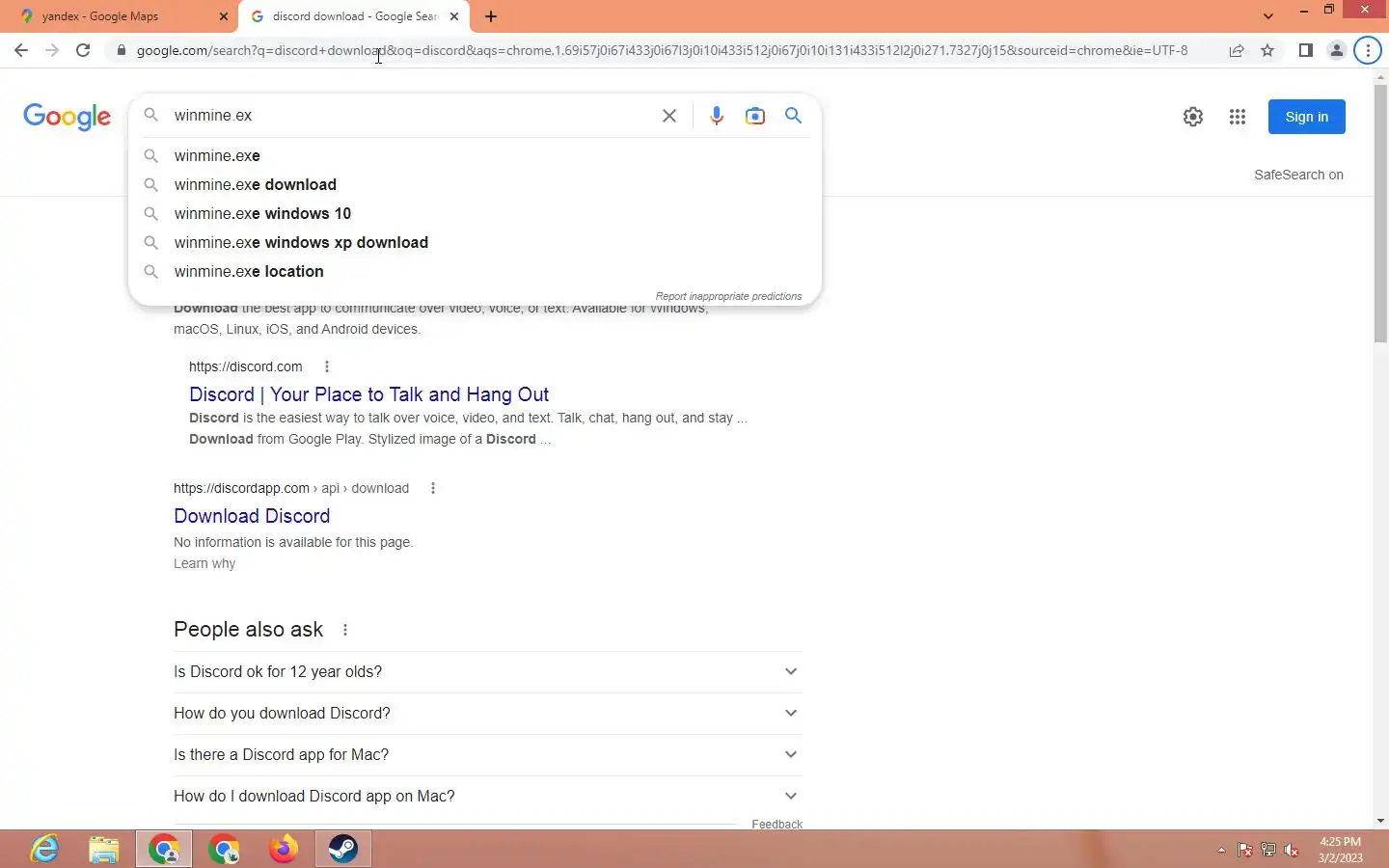Open the Google apps grid

(1238, 117)
